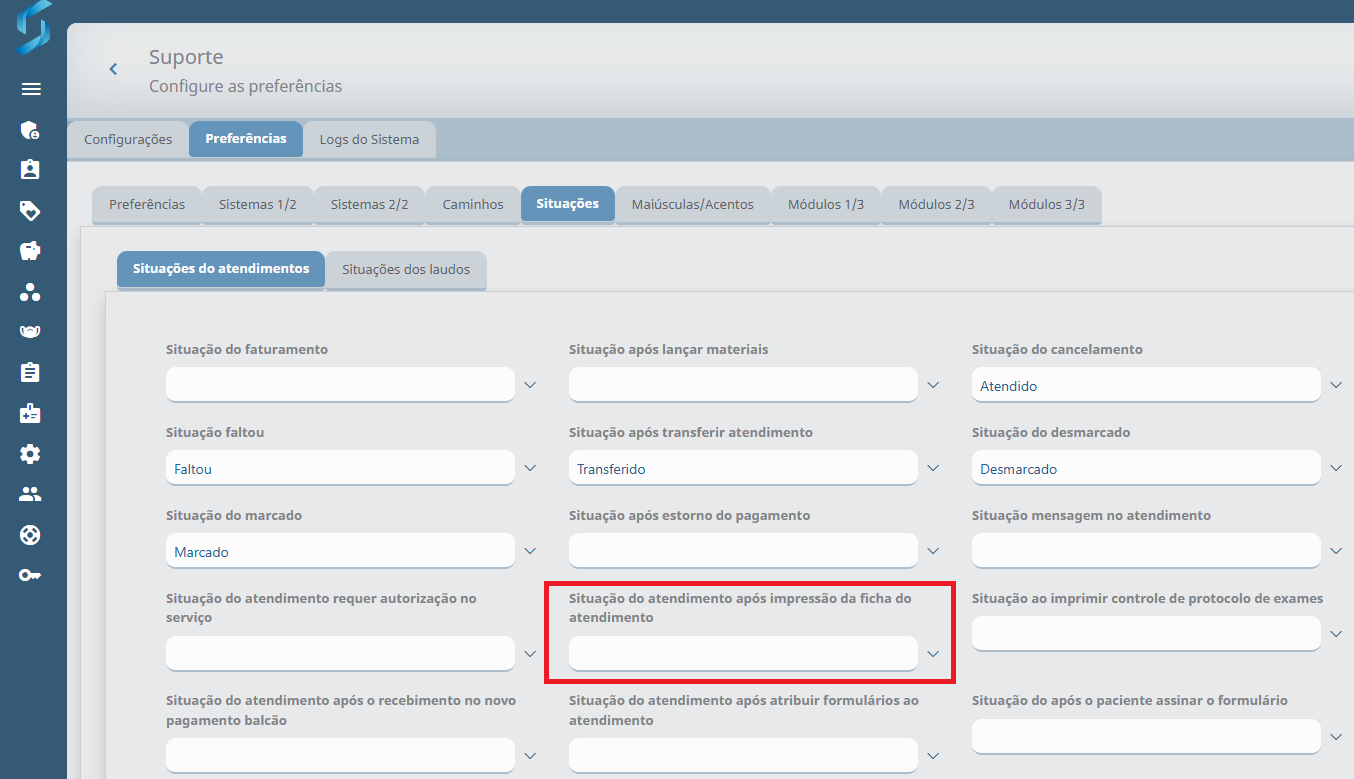Viewport: 1354px width, 779px height.
Task: Click the clipboard list icon in the sidebar
Action: click(x=31, y=372)
